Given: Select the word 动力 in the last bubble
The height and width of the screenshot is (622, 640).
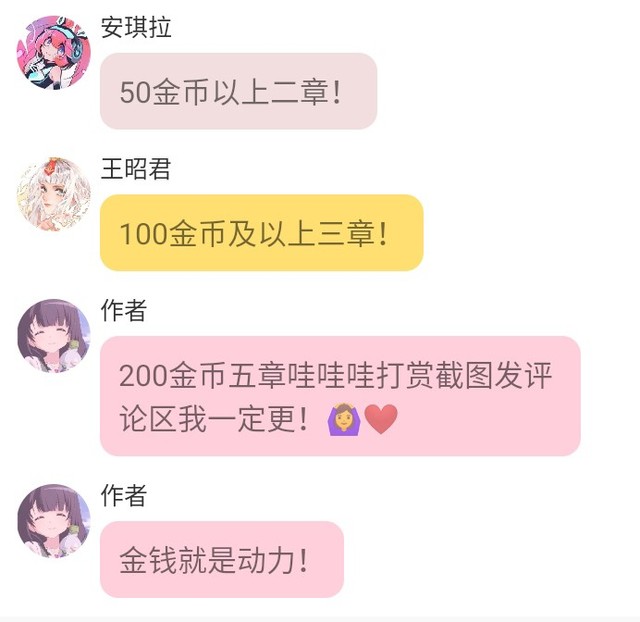Looking at the screenshot, I should pyautogui.click(x=266, y=560).
